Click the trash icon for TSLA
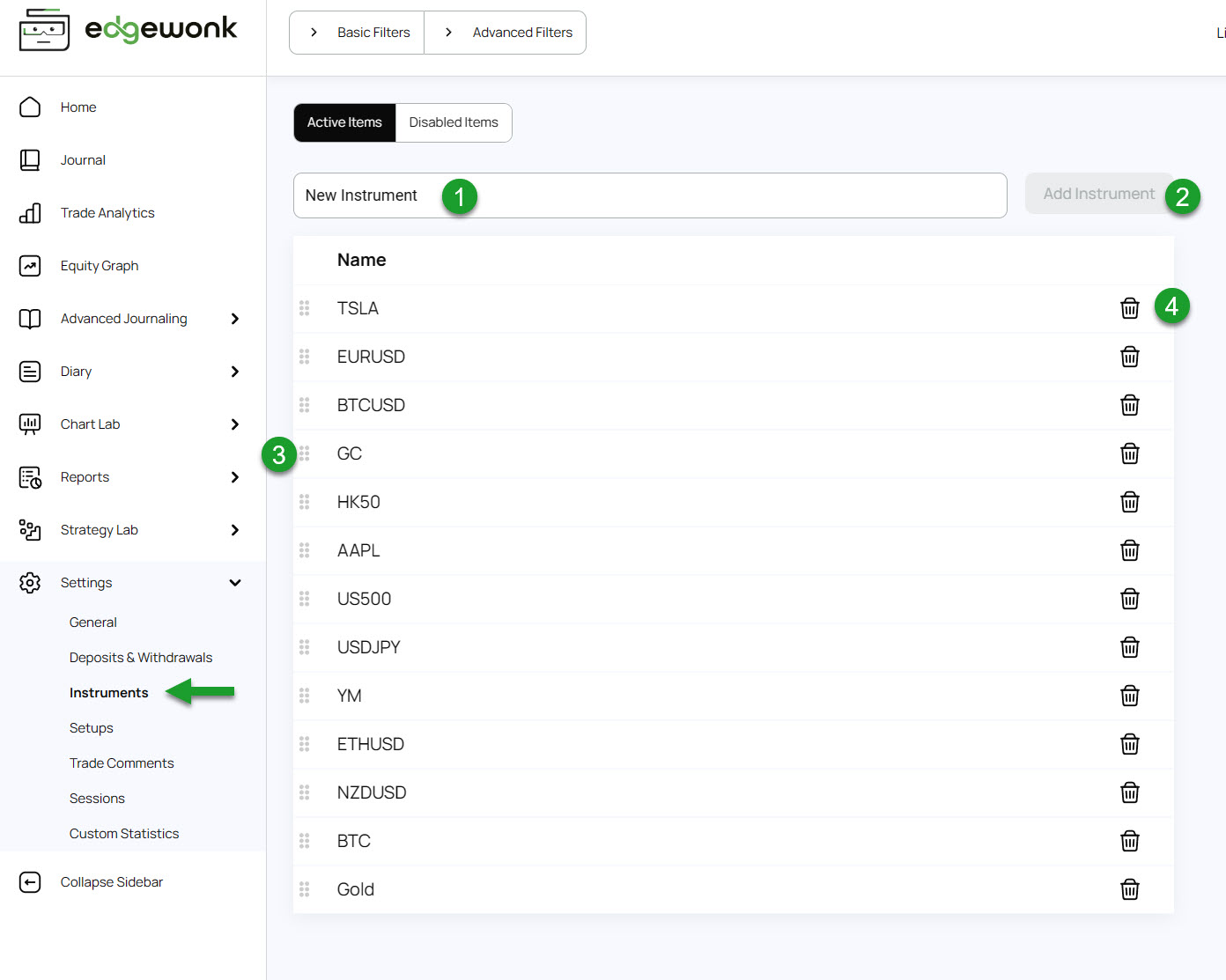The width and height of the screenshot is (1226, 980). tap(1129, 308)
